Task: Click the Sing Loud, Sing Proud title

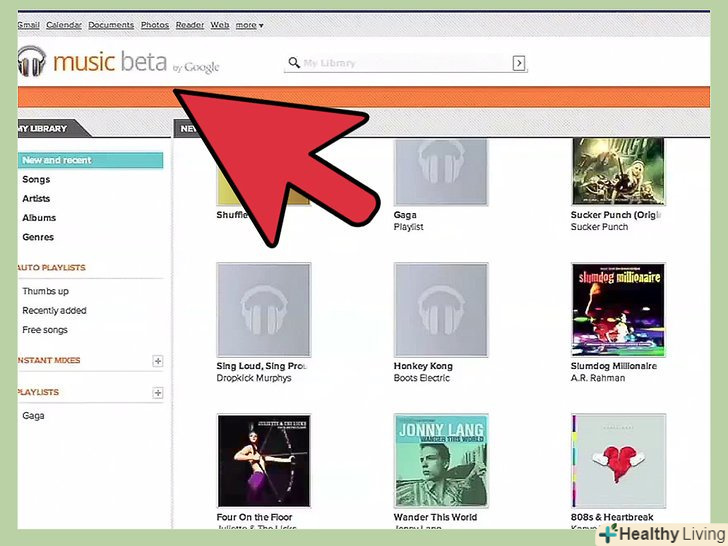Action: pyautogui.click(x=261, y=366)
